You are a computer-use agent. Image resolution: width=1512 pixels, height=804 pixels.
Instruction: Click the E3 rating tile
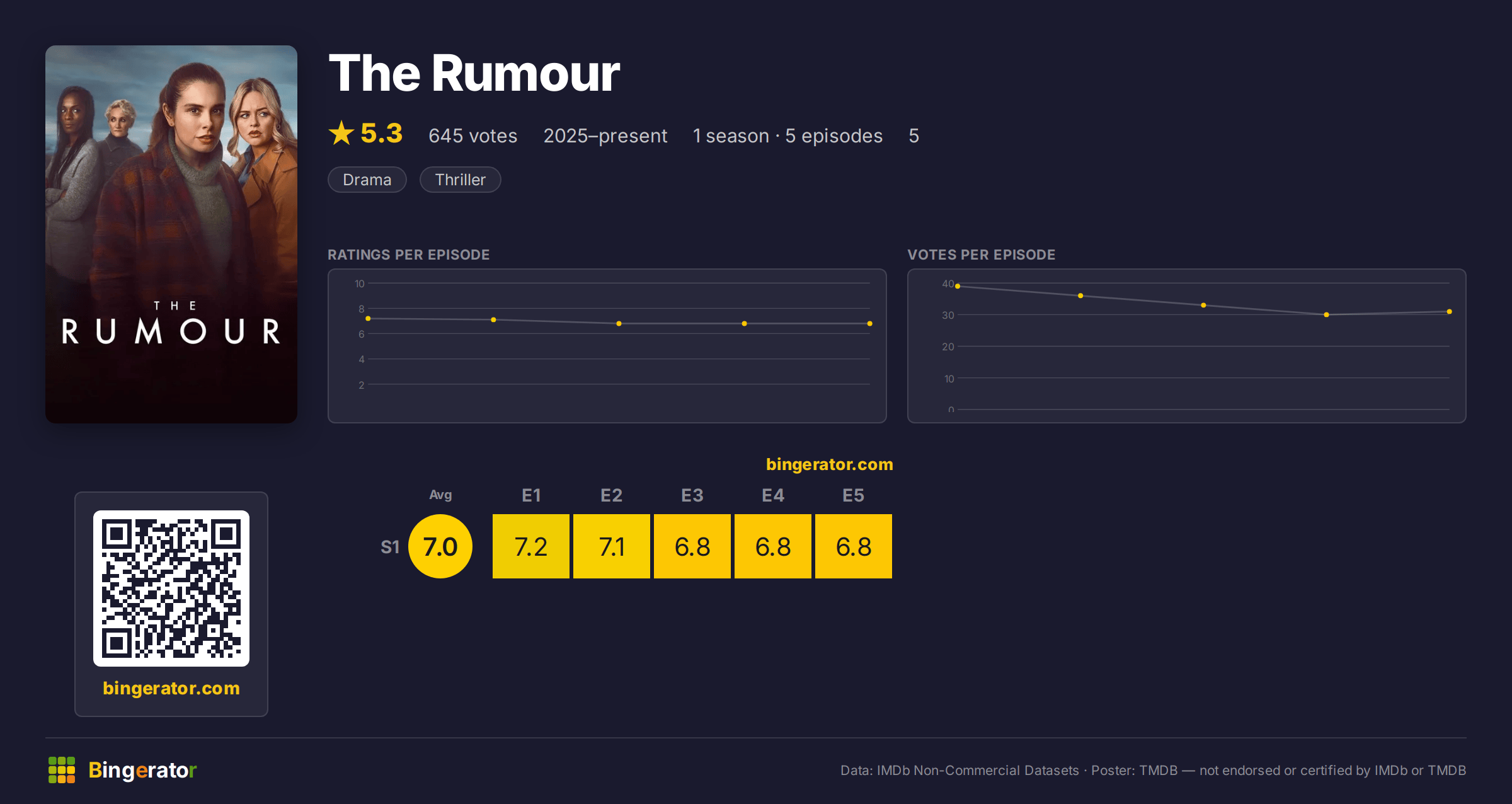pos(692,546)
